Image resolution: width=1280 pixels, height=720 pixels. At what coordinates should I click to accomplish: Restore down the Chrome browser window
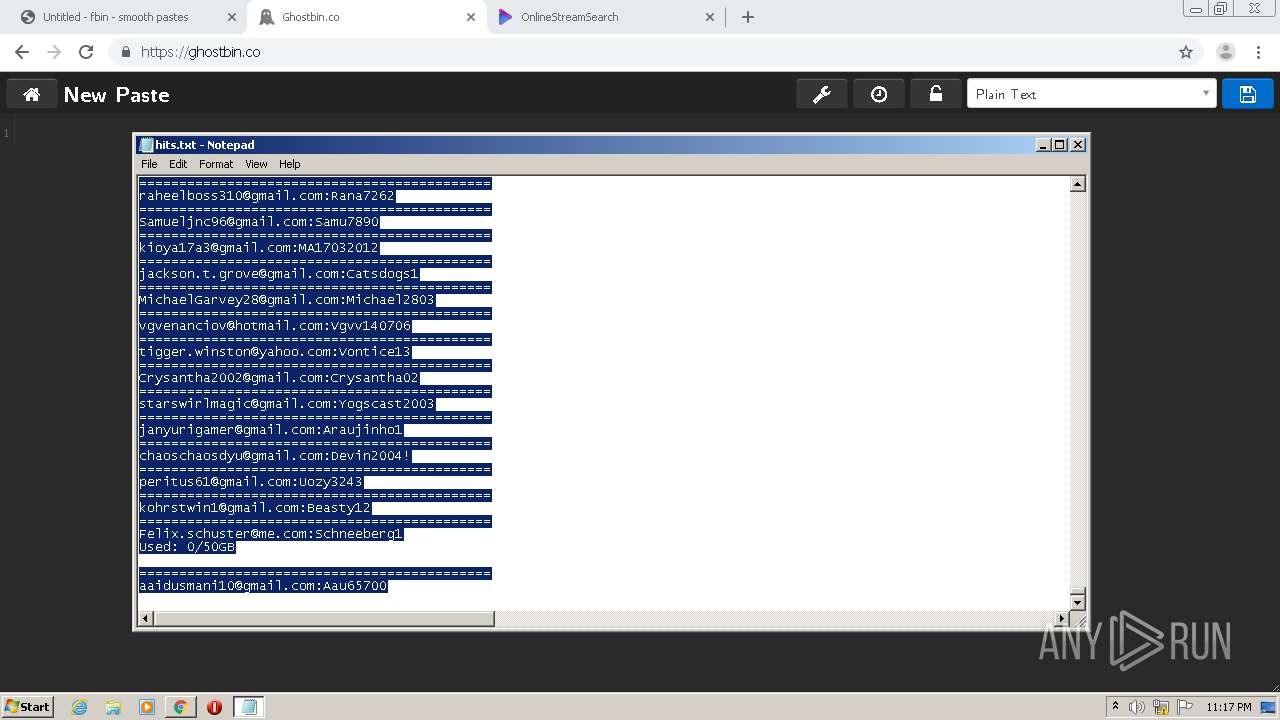[x=1221, y=8]
